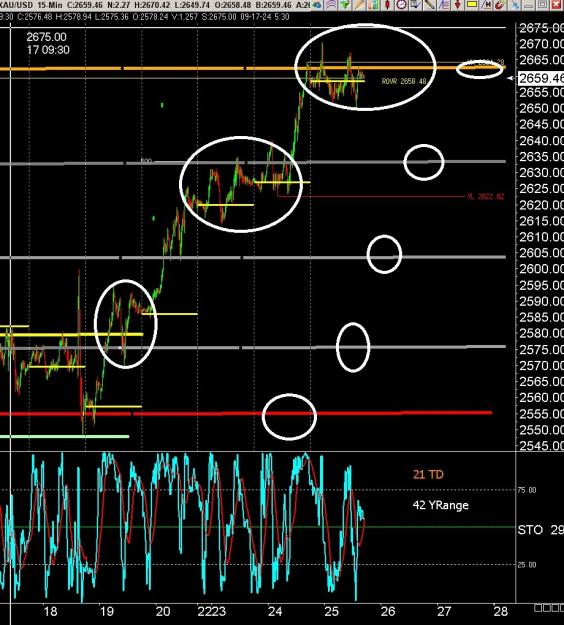Open the bar chart style icon
564x625 pixels.
tap(373, 5)
